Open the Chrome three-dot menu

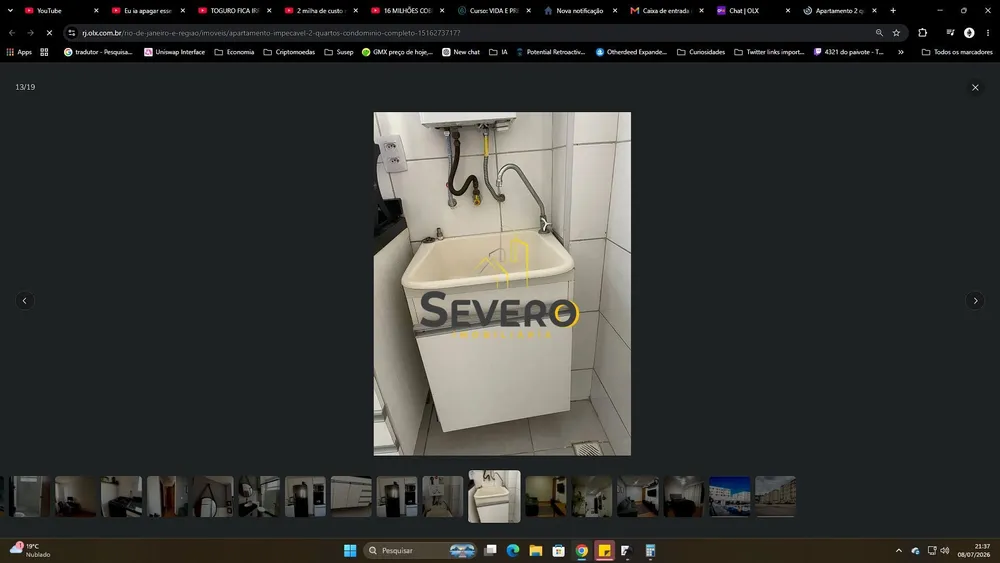(x=988, y=33)
